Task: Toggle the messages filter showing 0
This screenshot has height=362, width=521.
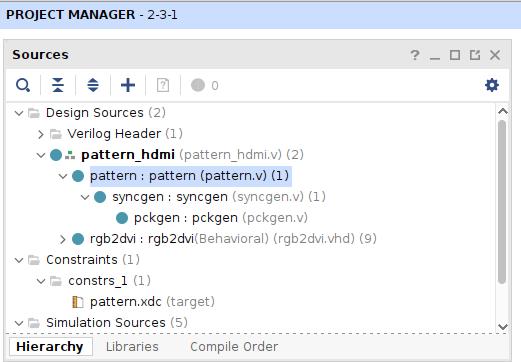Action: click(204, 85)
